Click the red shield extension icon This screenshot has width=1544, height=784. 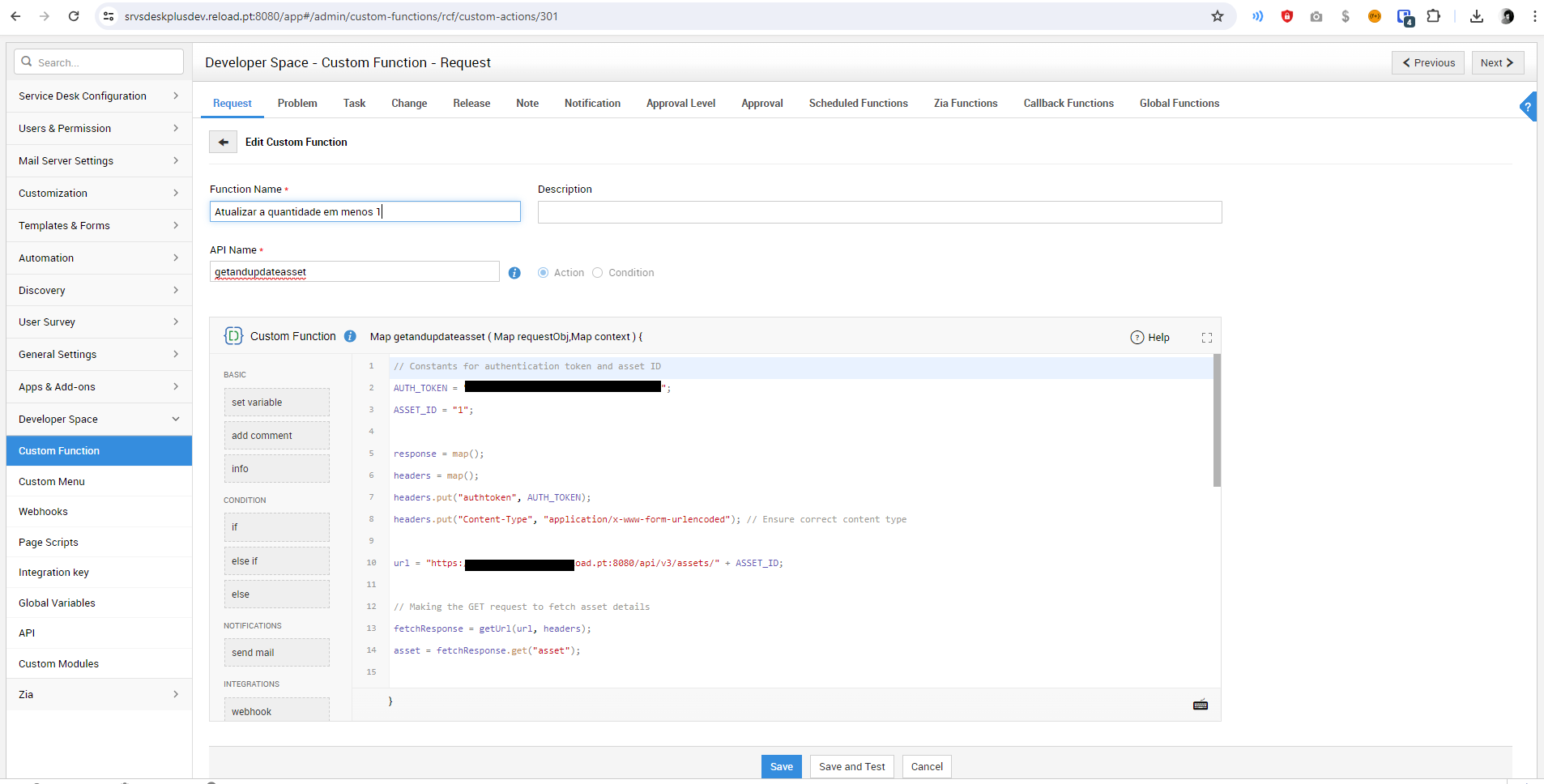point(1287,16)
